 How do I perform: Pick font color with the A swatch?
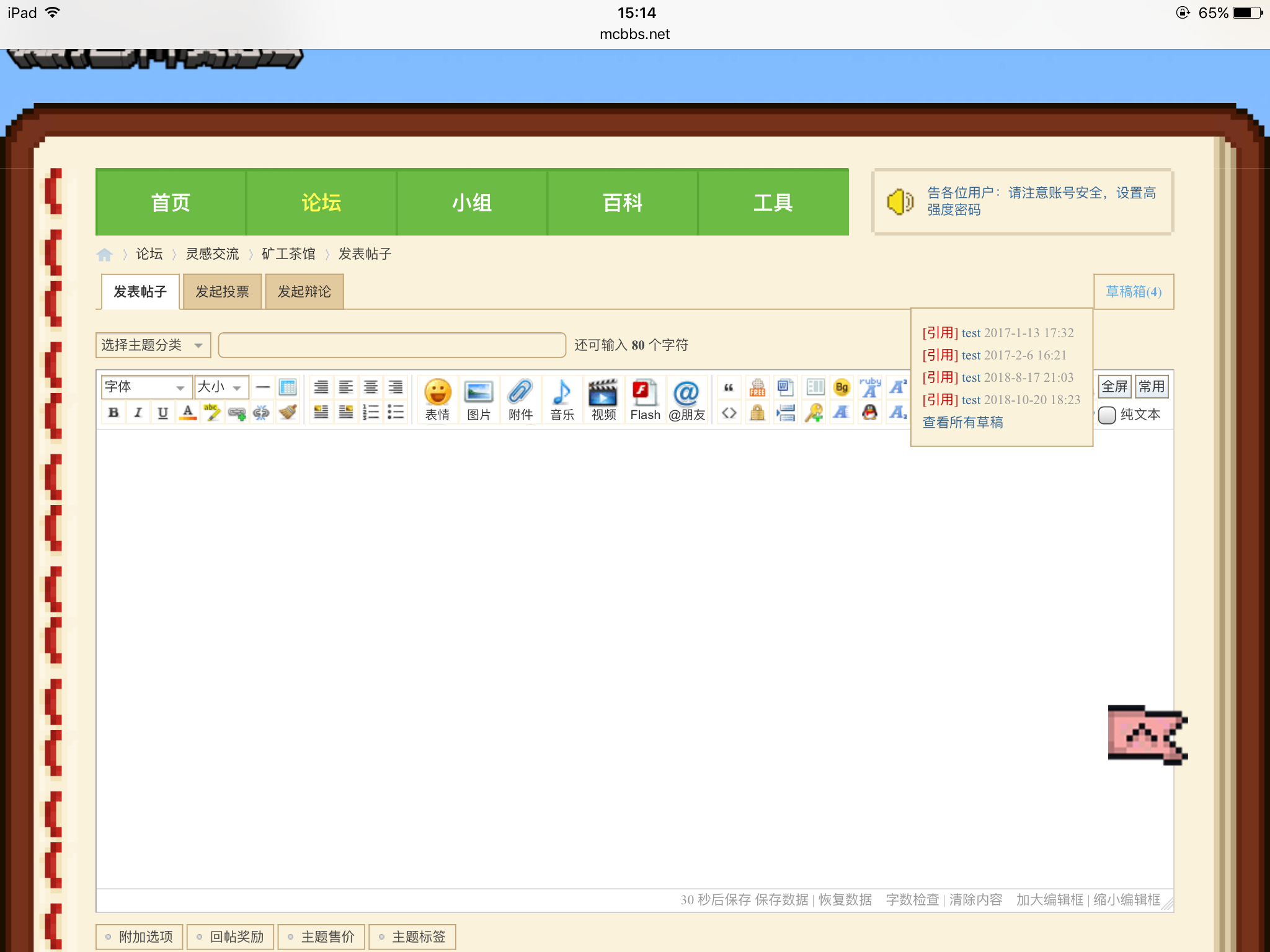click(x=187, y=413)
